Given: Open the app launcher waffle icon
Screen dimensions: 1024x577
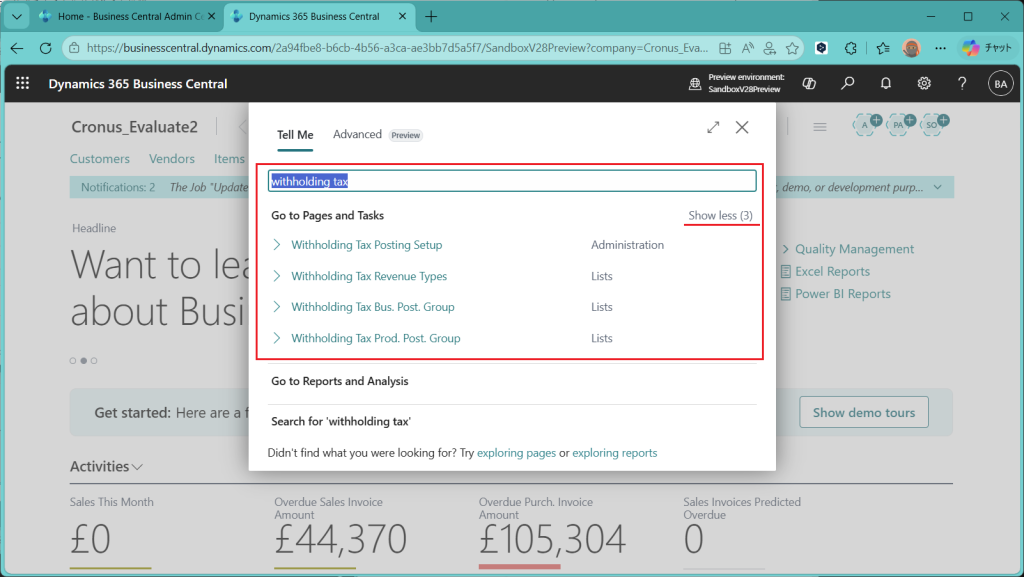Looking at the screenshot, I should tap(23, 84).
